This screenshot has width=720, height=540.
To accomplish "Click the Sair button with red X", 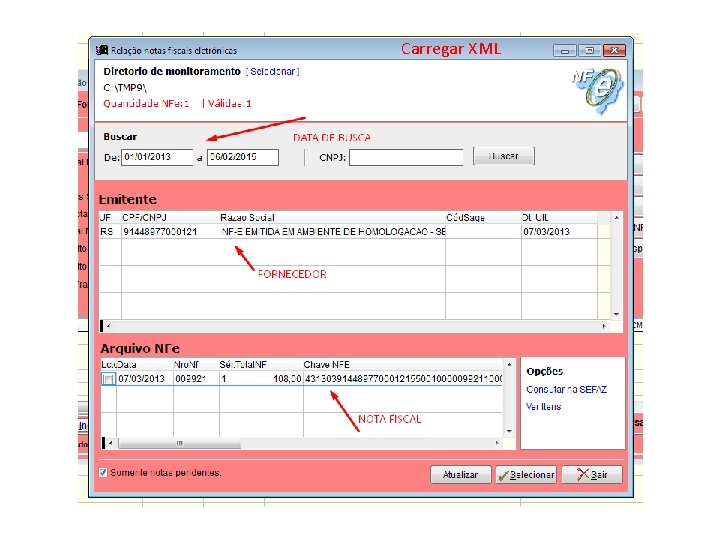I will click(592, 475).
